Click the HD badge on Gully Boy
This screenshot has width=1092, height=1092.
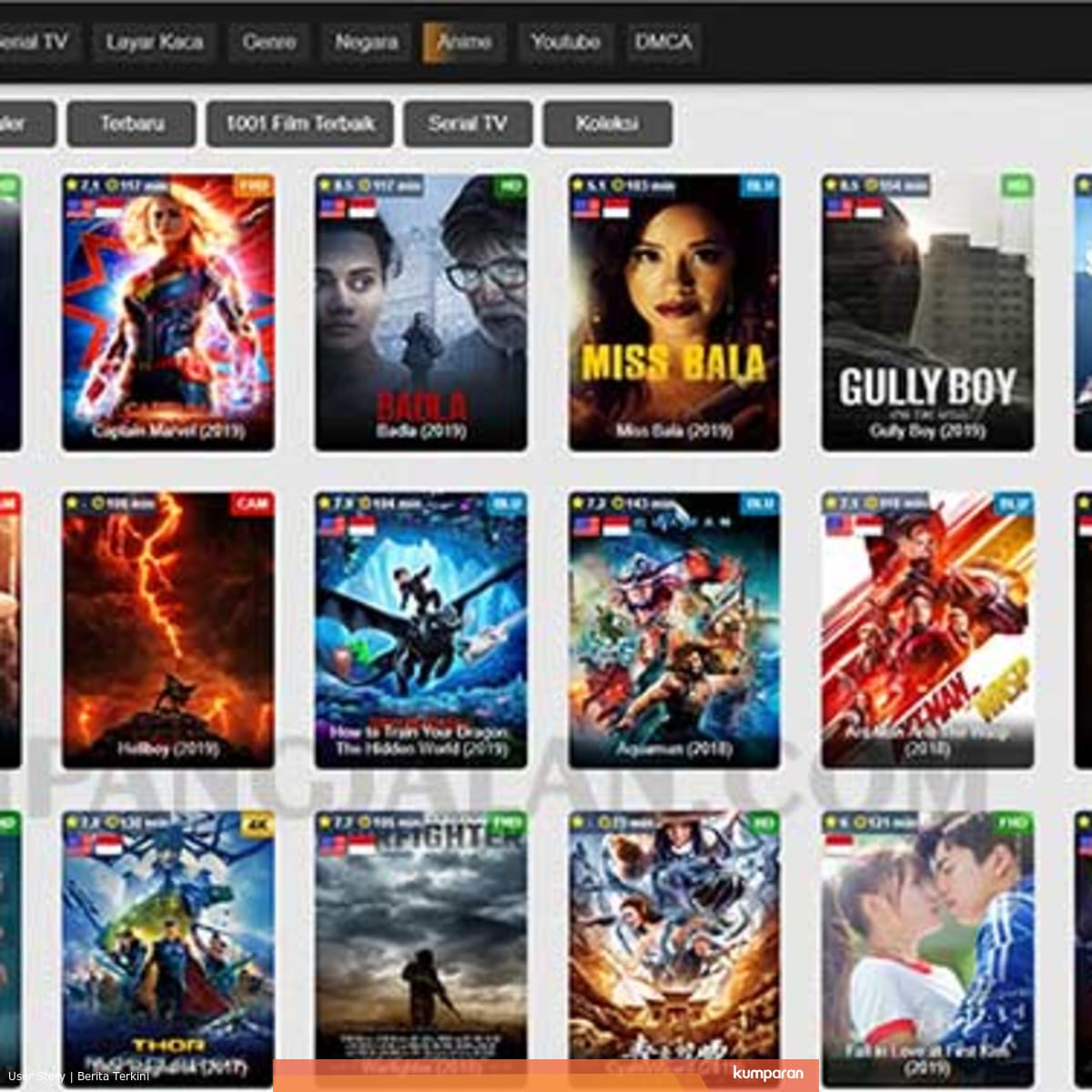click(1017, 186)
